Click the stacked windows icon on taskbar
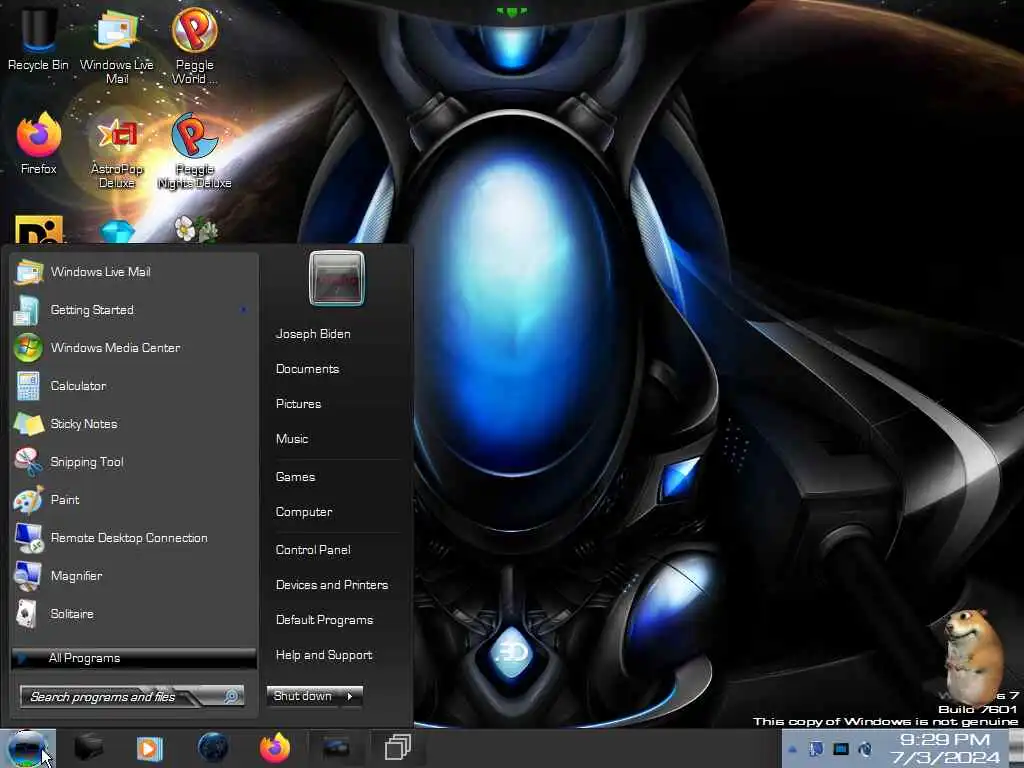Image resolution: width=1024 pixels, height=768 pixels. [398, 748]
